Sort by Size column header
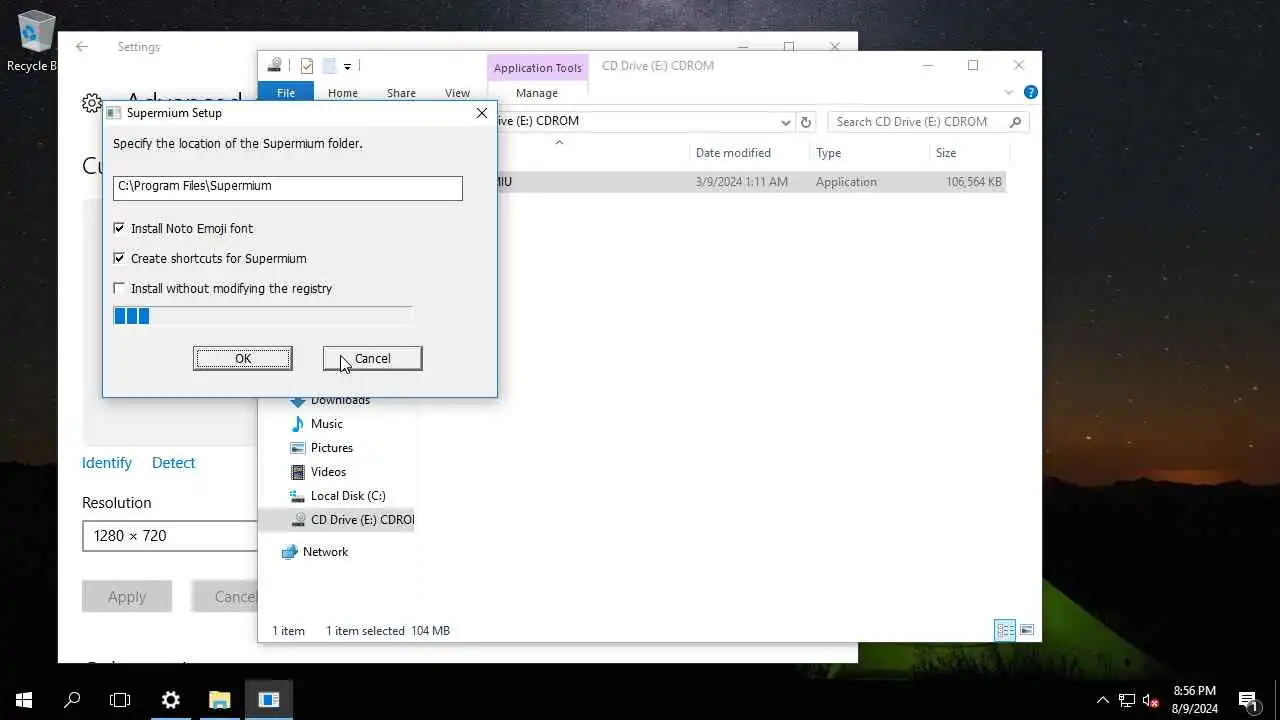The image size is (1280, 720). 946,153
